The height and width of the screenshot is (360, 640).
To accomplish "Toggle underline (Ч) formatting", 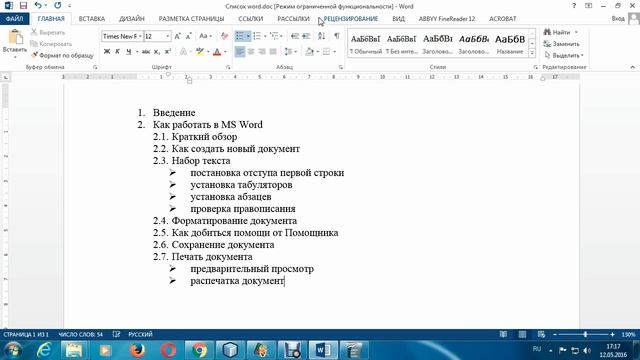I will click(129, 51).
